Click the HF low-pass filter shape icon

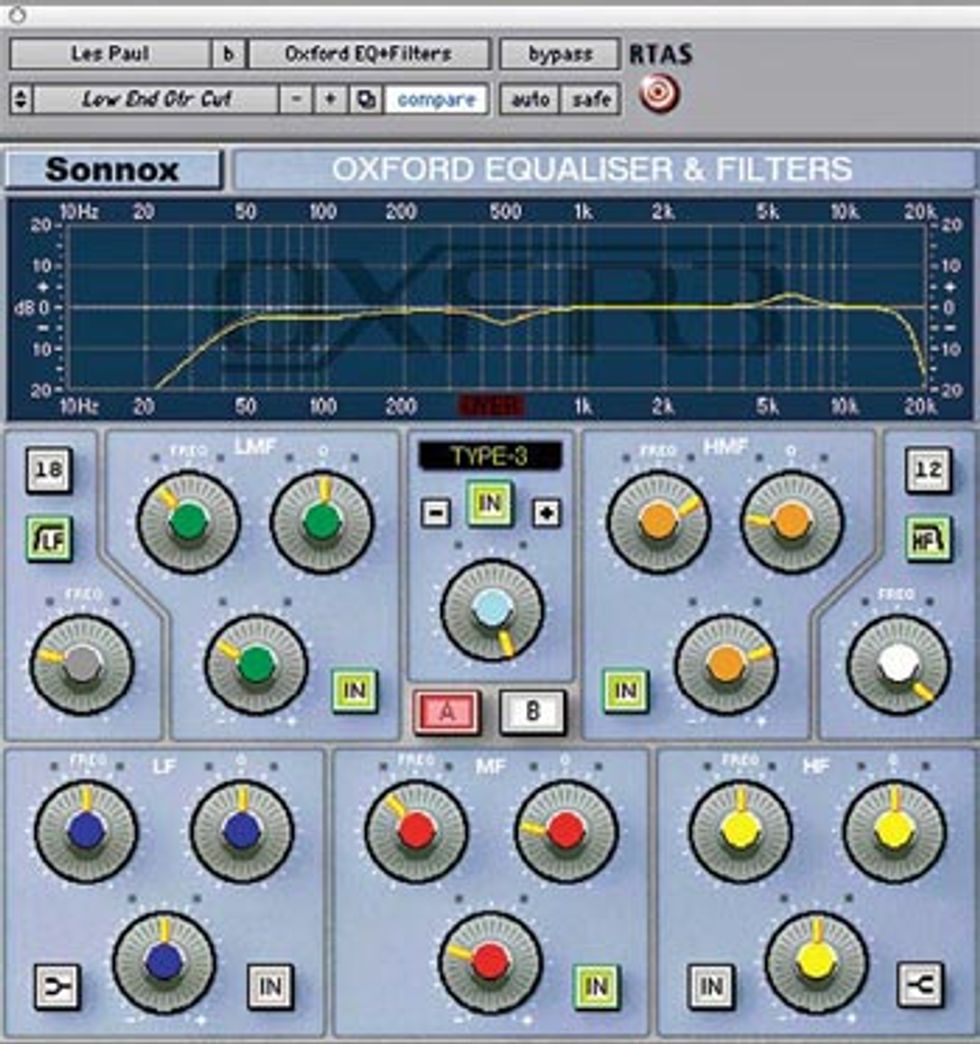pyautogui.click(x=928, y=537)
